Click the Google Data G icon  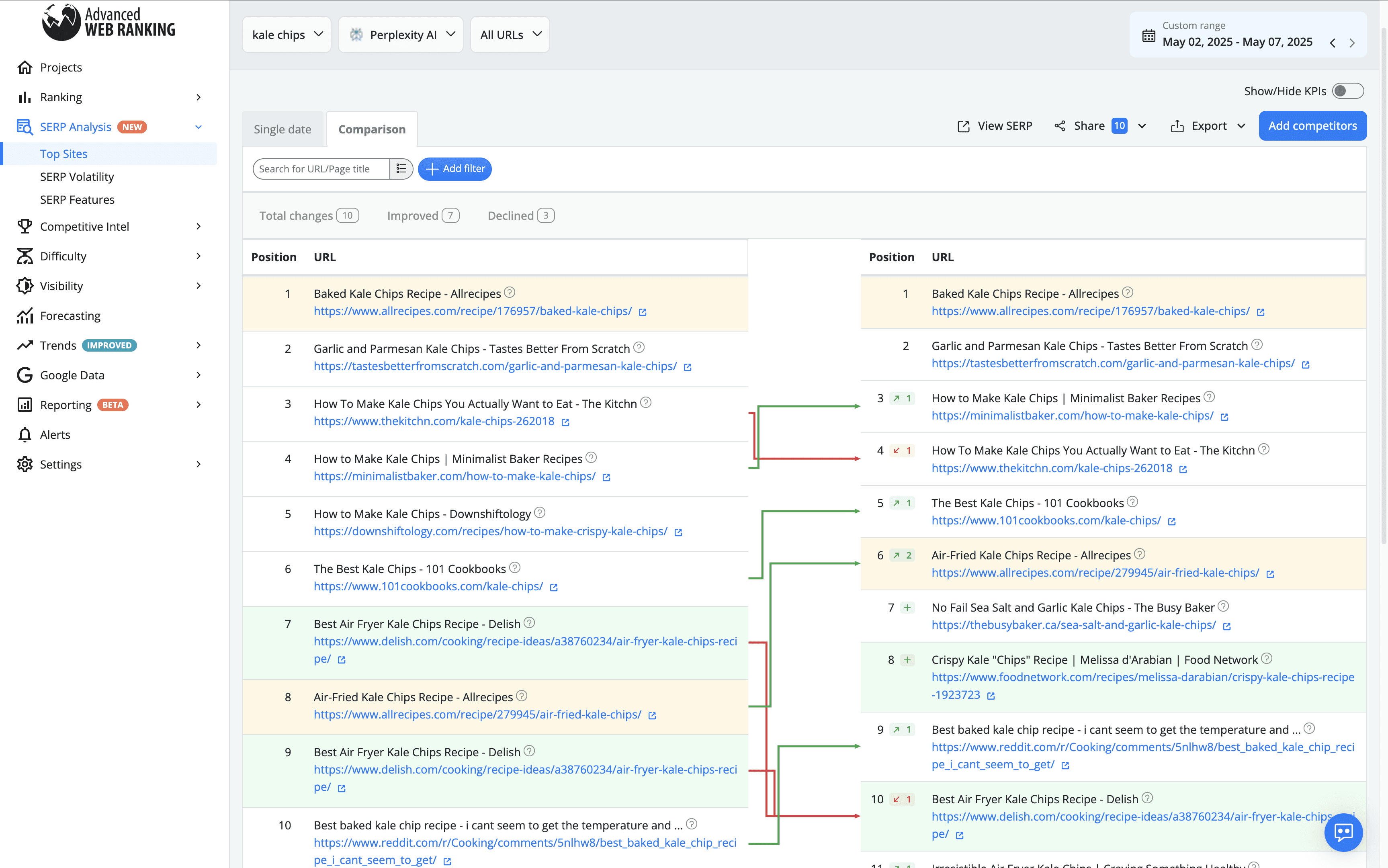pyautogui.click(x=25, y=375)
